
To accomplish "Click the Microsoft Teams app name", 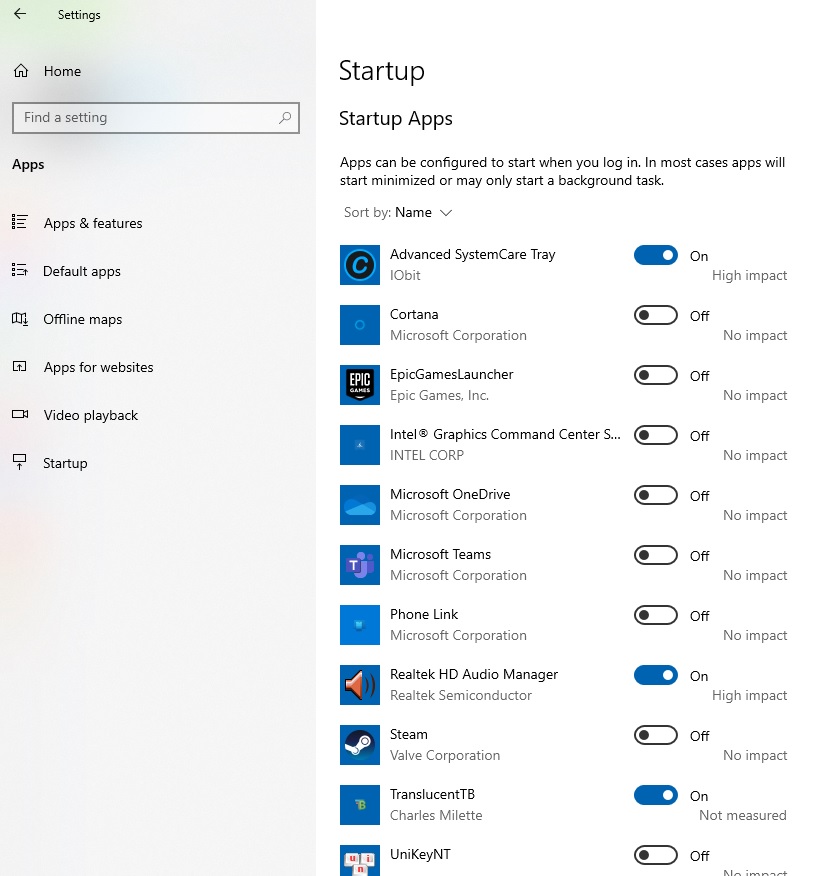I will 440,554.
